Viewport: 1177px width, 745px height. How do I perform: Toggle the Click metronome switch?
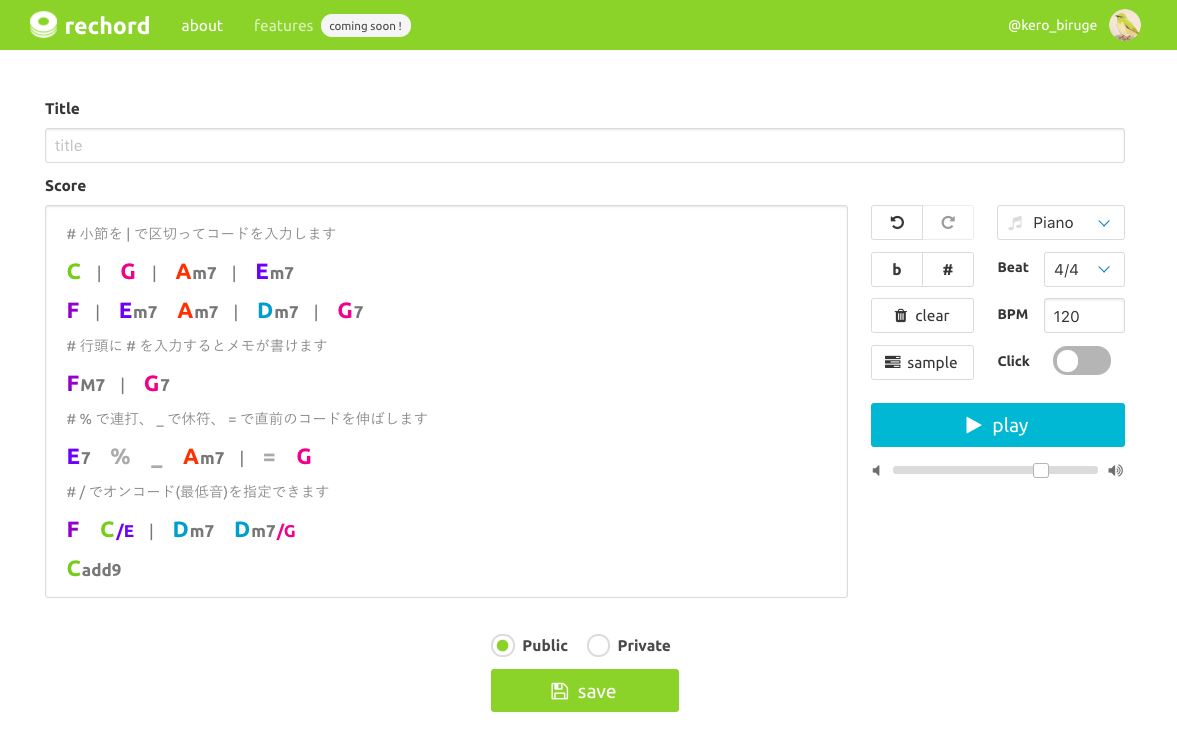1082,361
